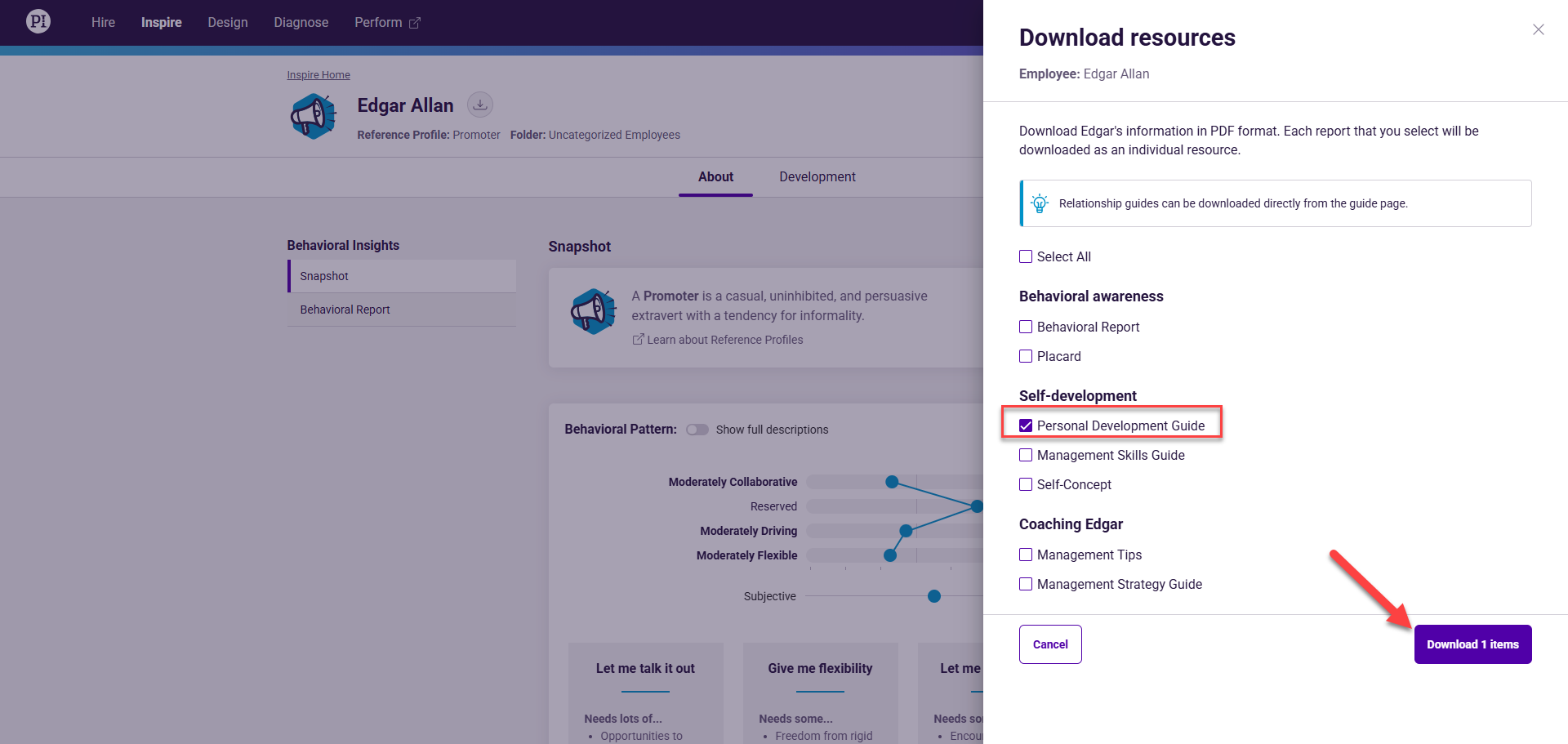Viewport: 1568px width, 744px height.
Task: Check the Select All checkbox
Action: point(1026,256)
